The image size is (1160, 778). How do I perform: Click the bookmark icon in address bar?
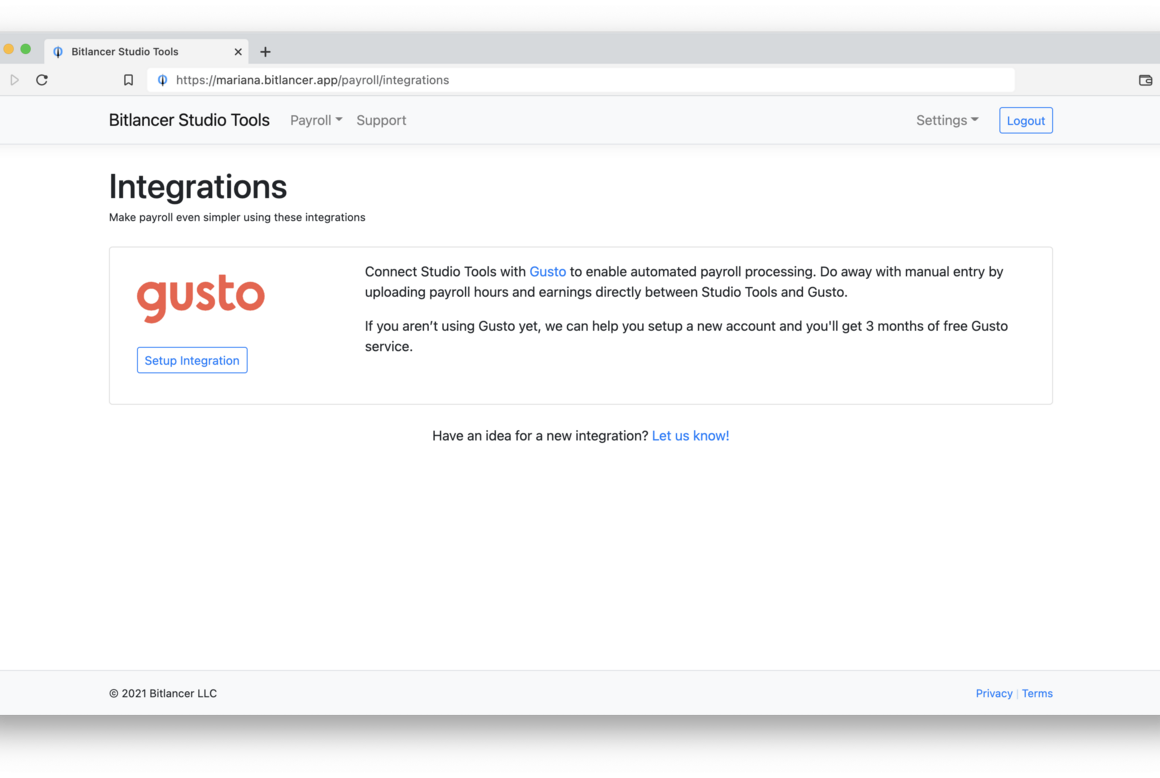click(x=128, y=80)
